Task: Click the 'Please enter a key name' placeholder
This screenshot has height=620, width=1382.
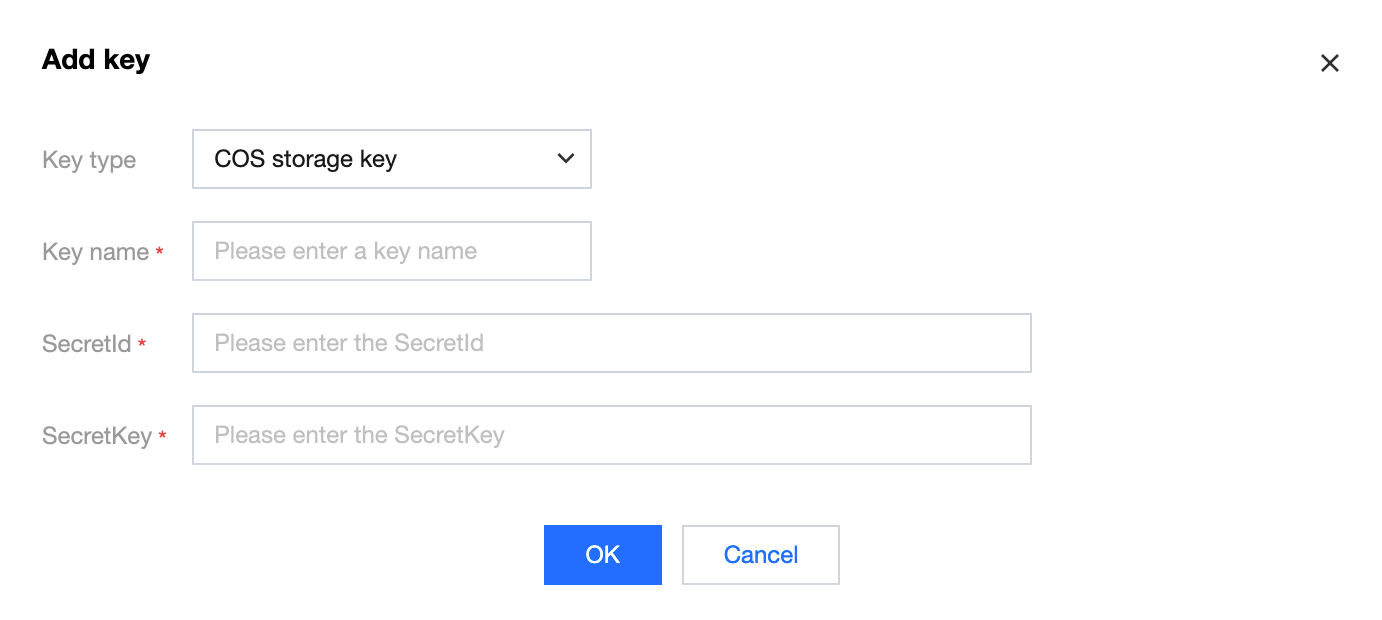Action: 345,251
